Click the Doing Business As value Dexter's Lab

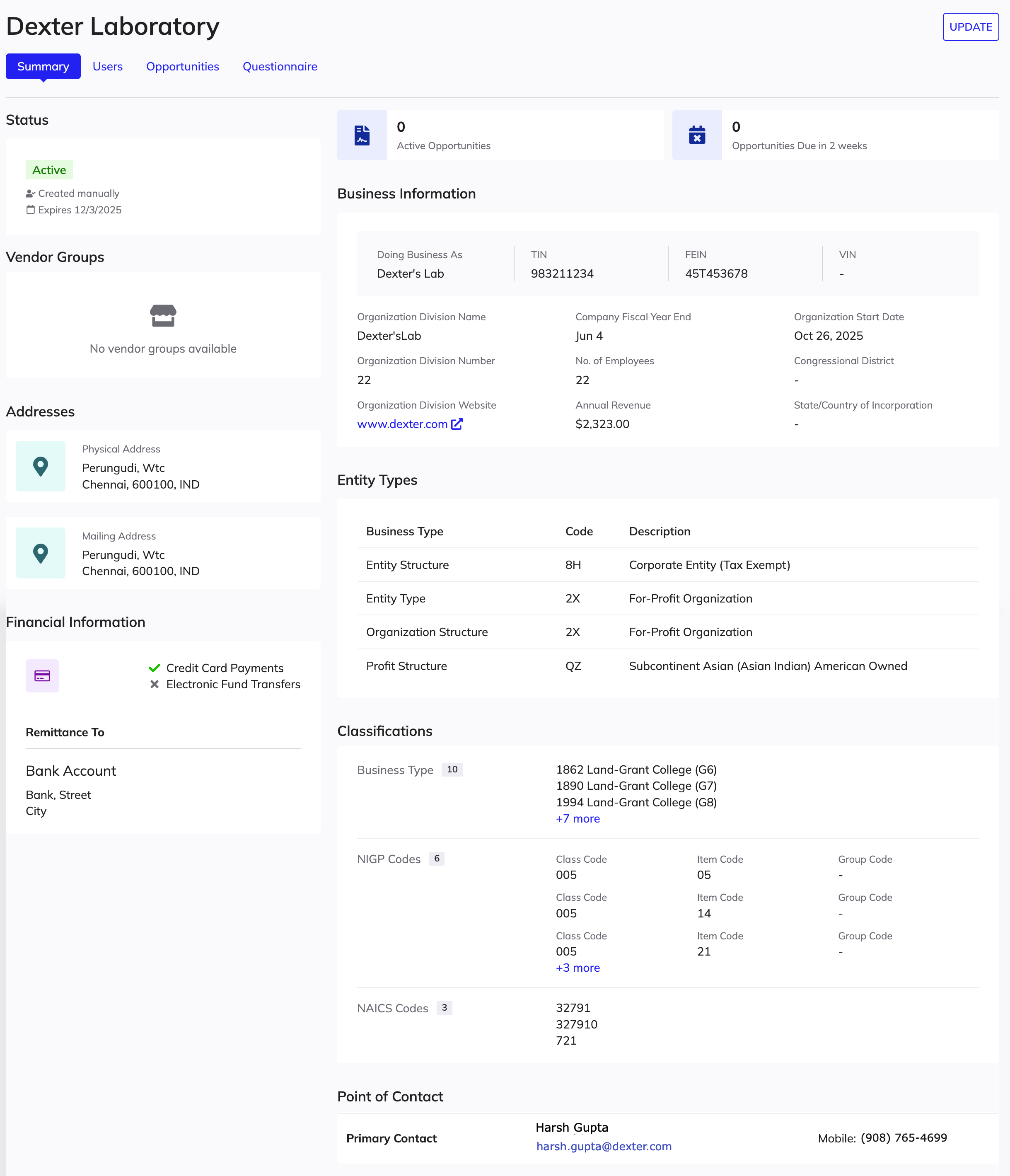410,273
